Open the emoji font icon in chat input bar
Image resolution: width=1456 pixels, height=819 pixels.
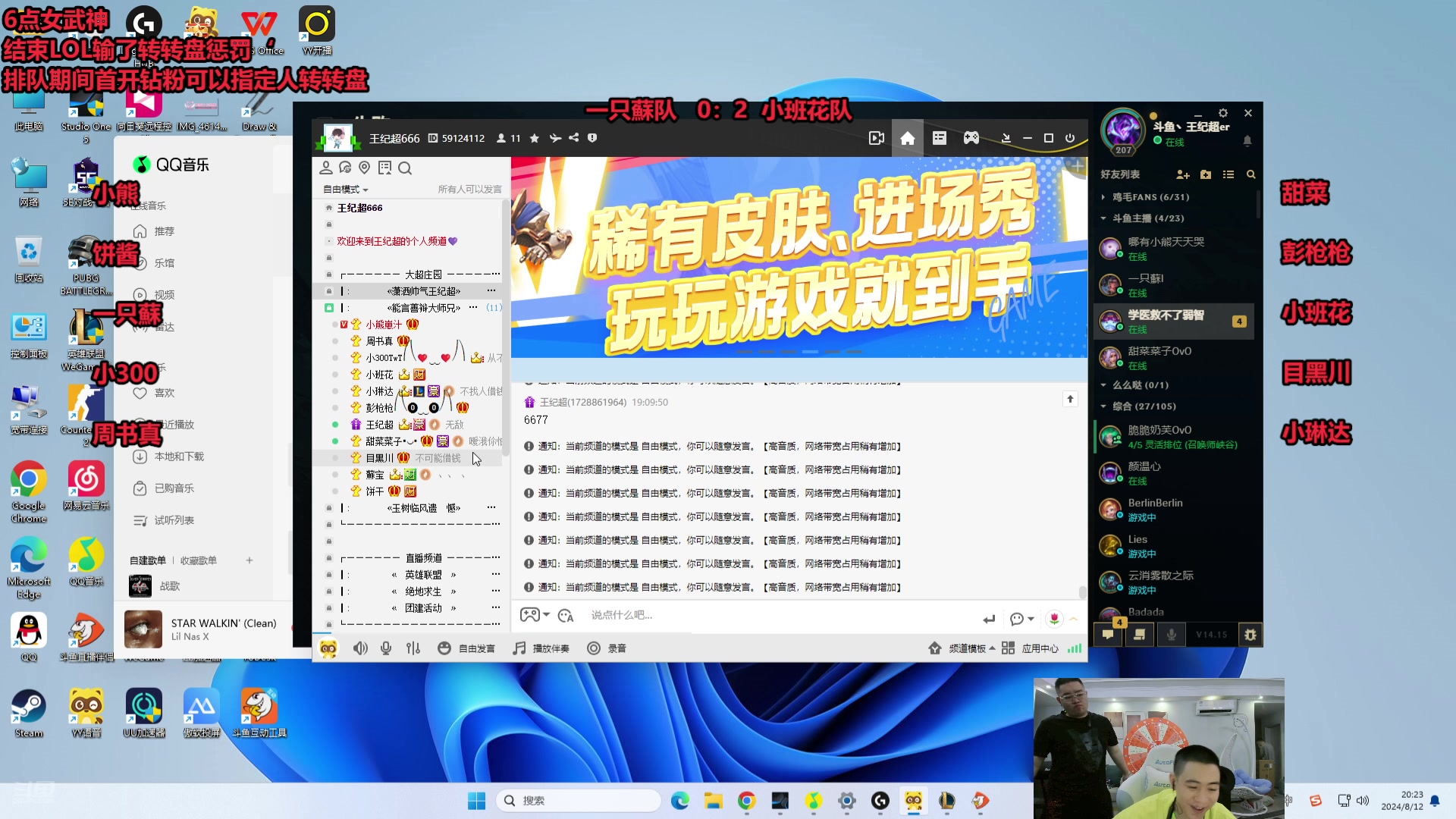(x=566, y=616)
